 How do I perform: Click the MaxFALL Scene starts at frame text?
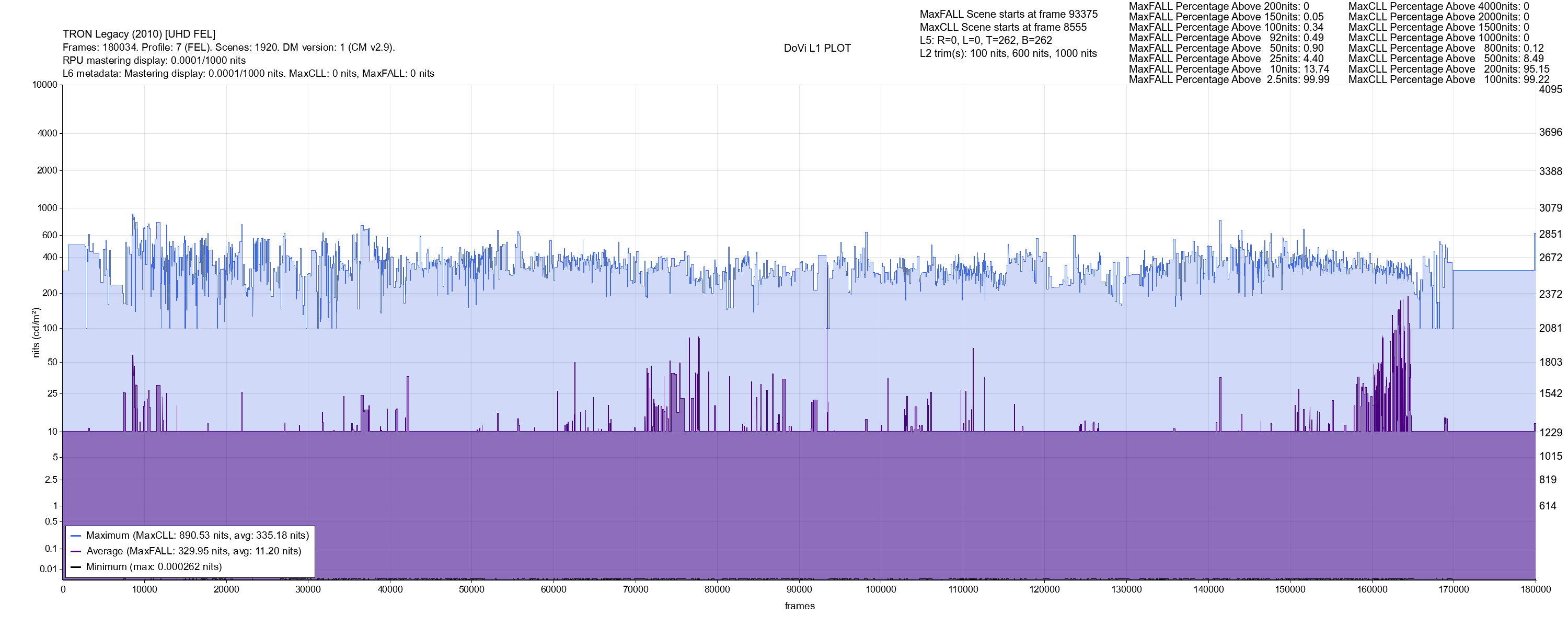(1008, 14)
